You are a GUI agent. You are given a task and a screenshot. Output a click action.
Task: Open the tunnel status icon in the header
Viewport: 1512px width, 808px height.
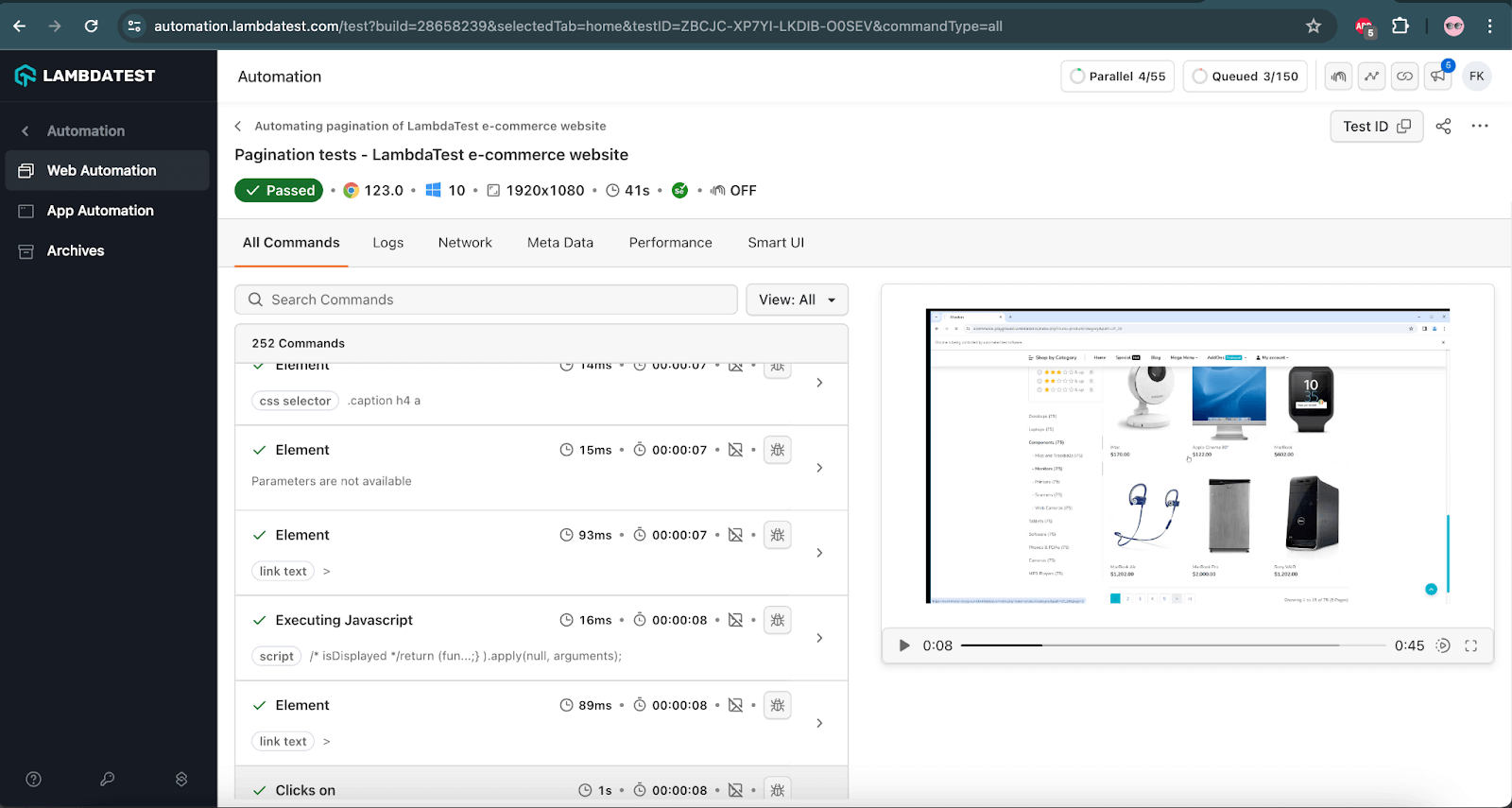[1338, 77]
